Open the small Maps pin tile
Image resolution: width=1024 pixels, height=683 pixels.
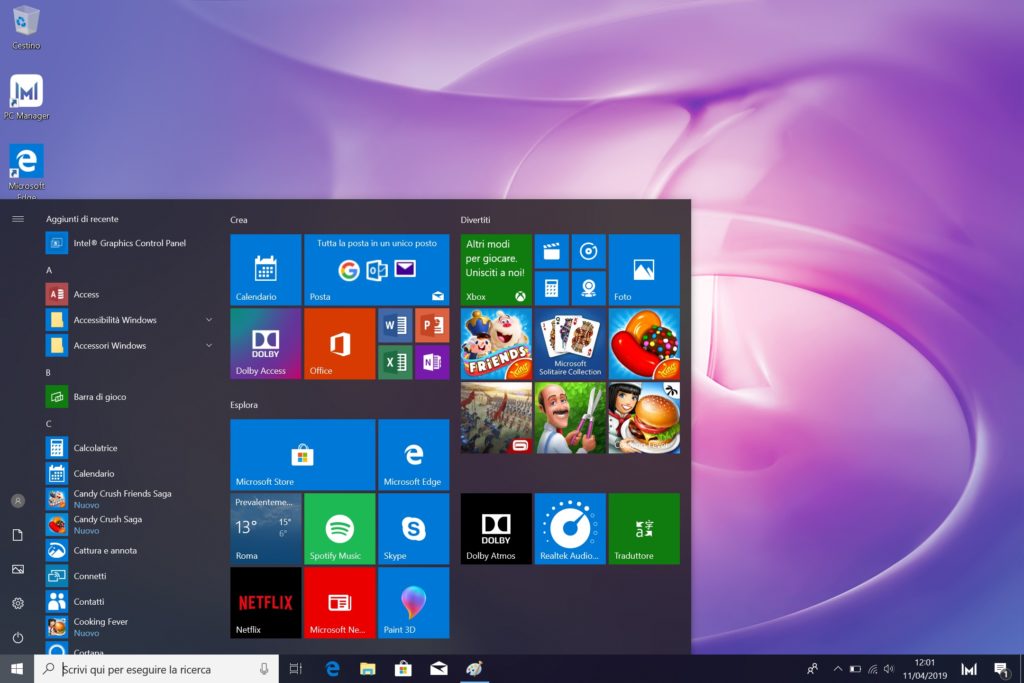[x=588, y=288]
